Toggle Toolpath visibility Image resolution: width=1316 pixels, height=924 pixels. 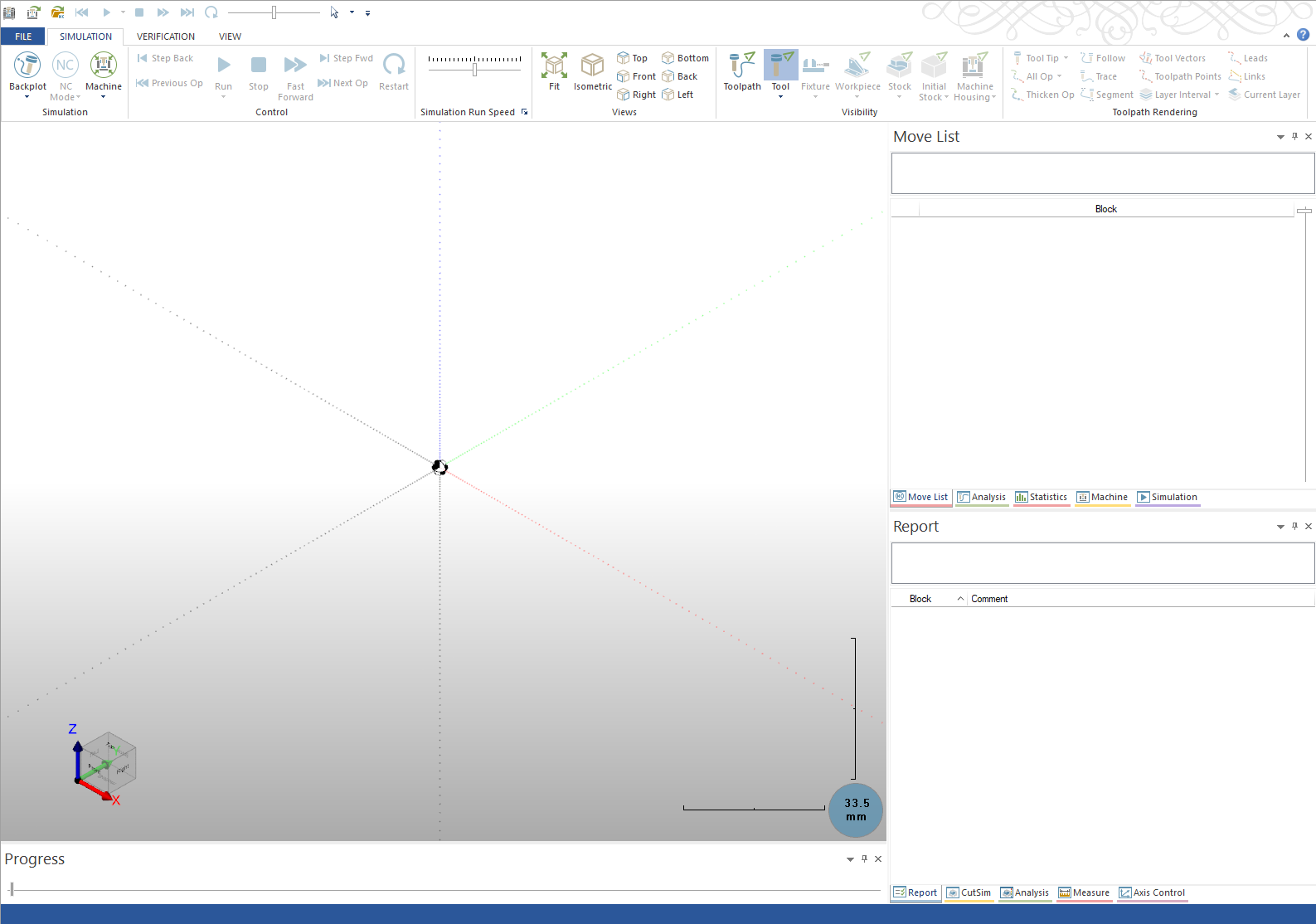tap(741, 66)
